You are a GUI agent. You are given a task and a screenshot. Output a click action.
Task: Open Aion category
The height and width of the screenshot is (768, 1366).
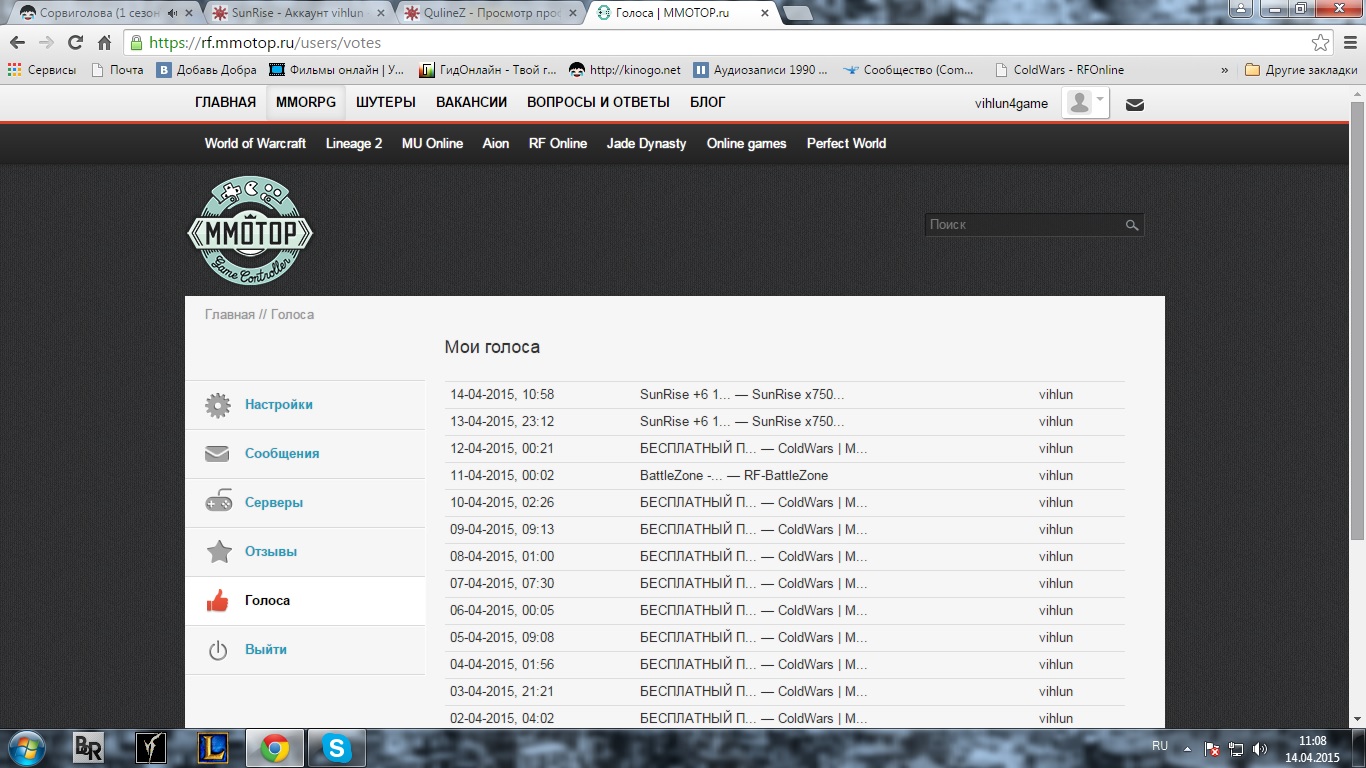496,143
